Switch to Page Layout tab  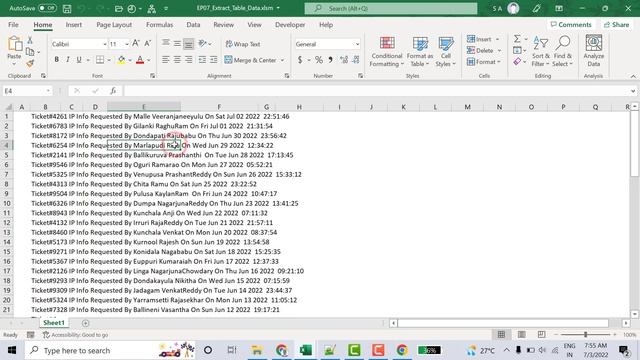(x=114, y=25)
